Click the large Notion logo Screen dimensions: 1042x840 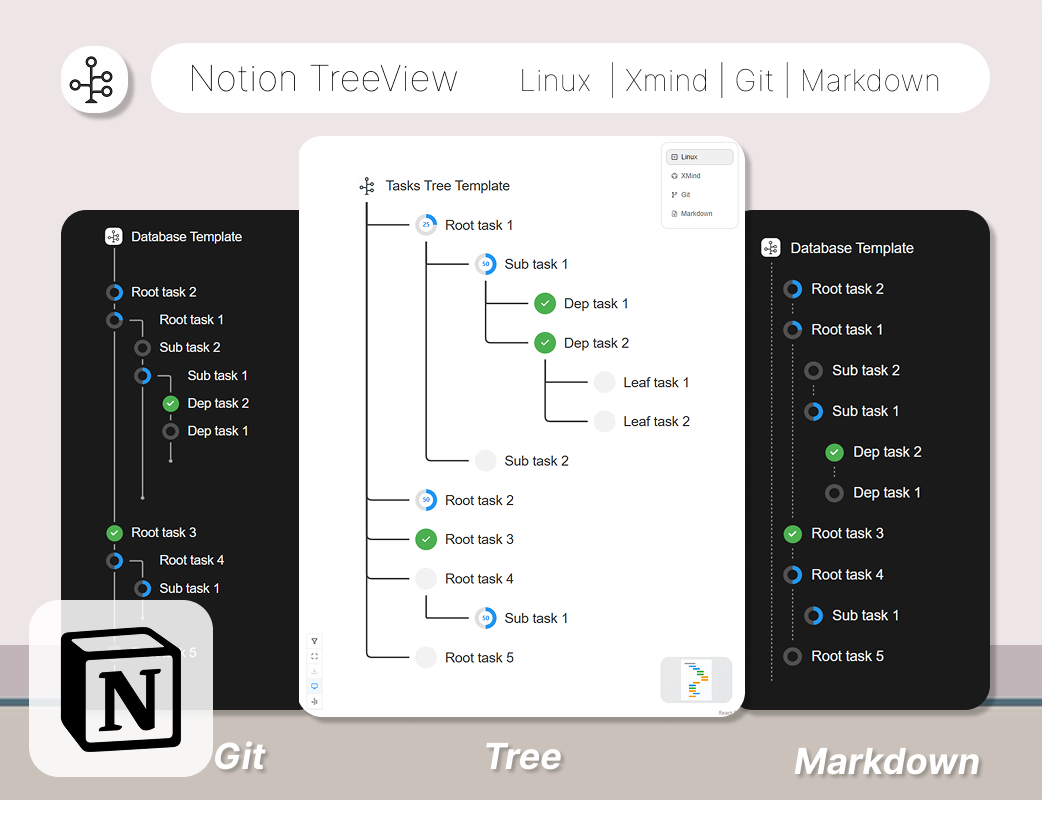[121, 689]
